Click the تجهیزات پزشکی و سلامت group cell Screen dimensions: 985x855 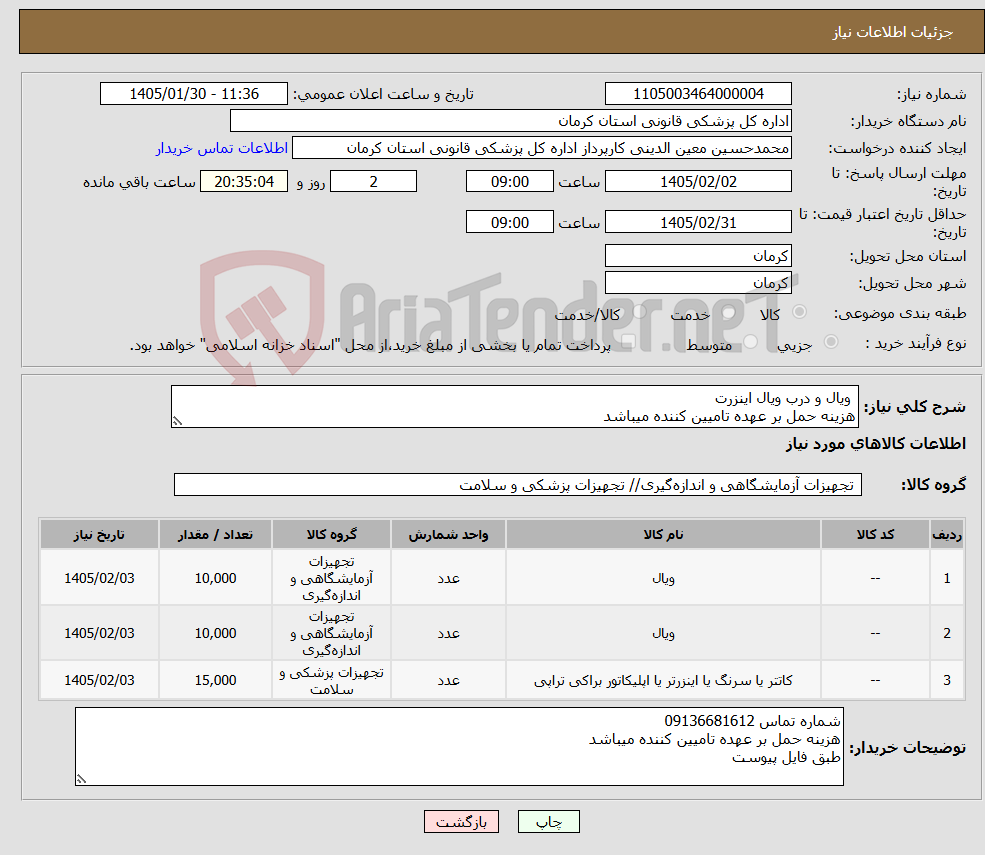tap(332, 680)
